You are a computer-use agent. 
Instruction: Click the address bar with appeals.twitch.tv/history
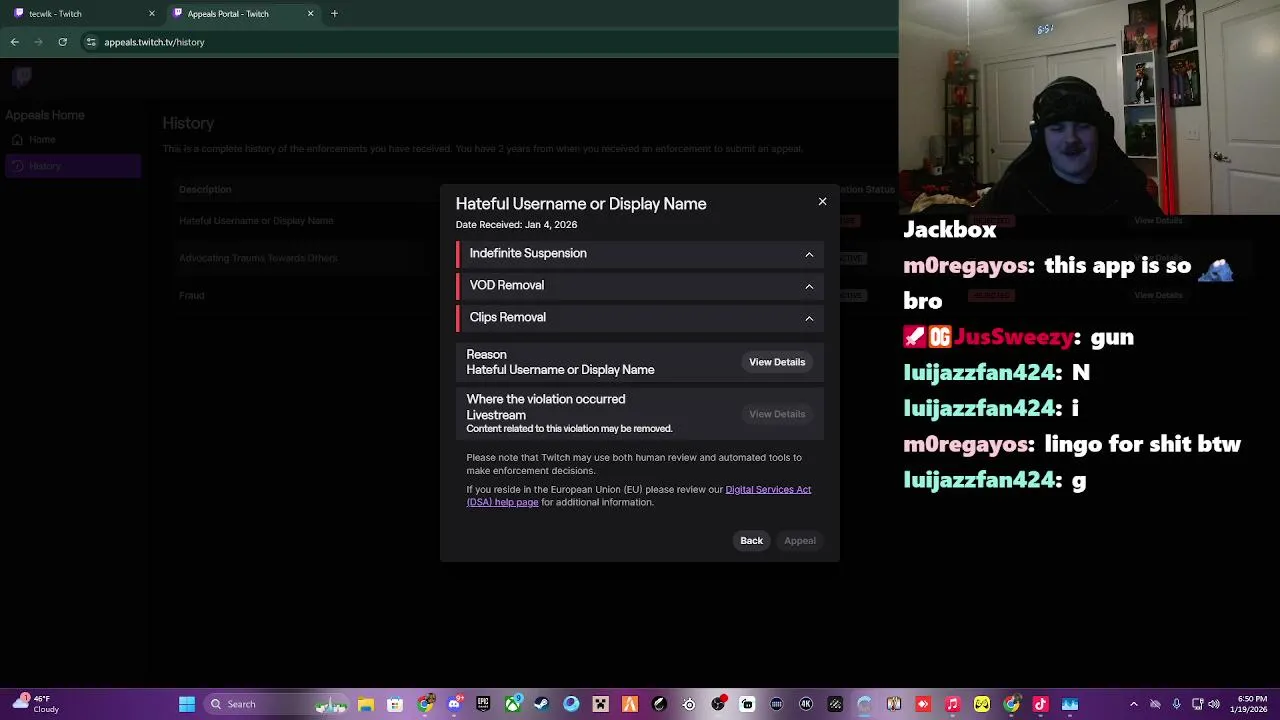[x=490, y=42]
